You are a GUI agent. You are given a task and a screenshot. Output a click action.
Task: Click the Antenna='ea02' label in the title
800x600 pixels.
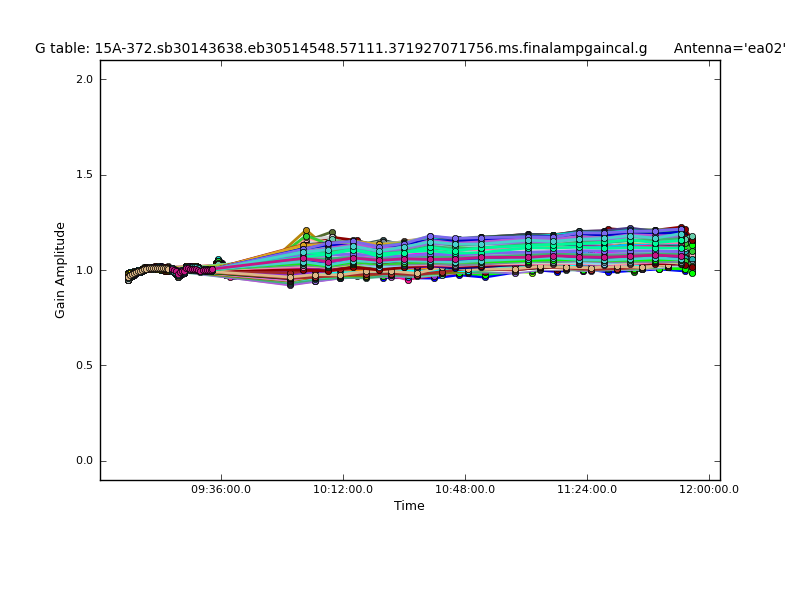(x=729, y=48)
